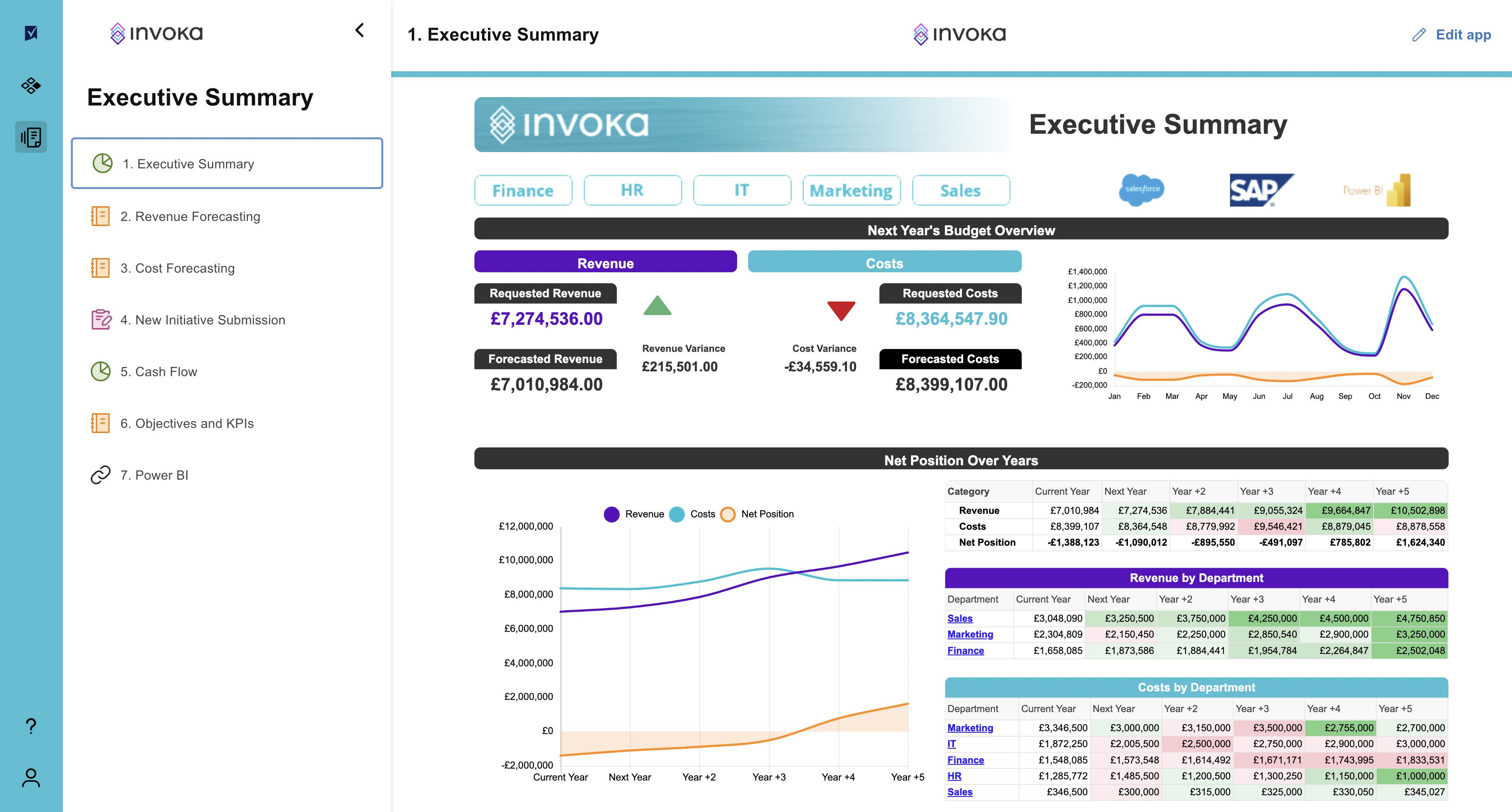Viewport: 1512px width, 812px height.
Task: Open Marketing link in Costs by Department
Action: 970,728
